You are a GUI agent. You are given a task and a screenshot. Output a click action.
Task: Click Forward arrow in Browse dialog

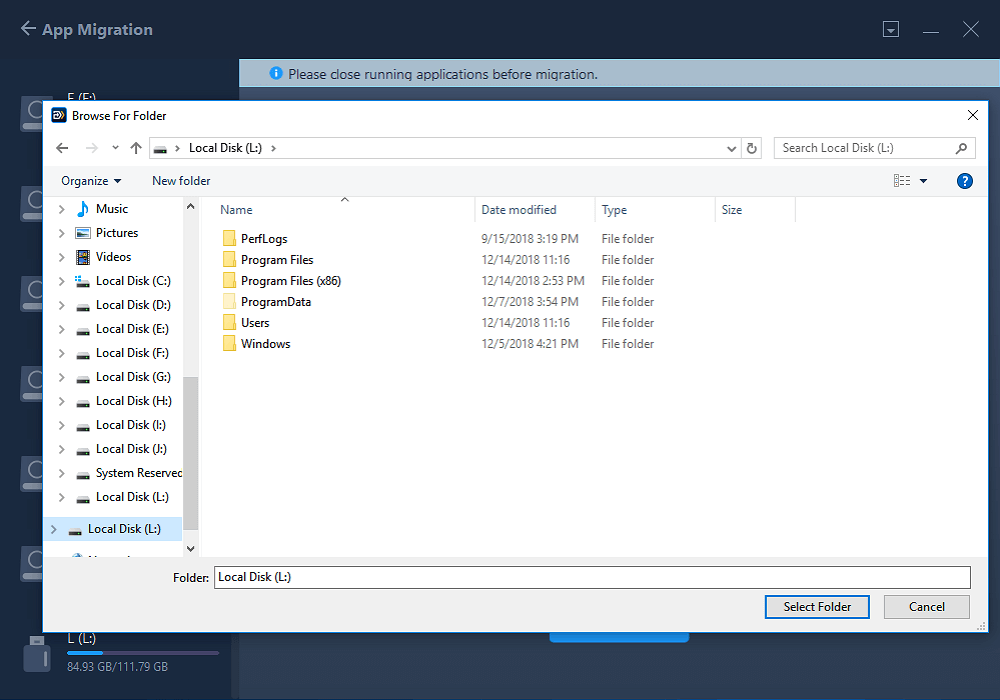[x=92, y=148]
